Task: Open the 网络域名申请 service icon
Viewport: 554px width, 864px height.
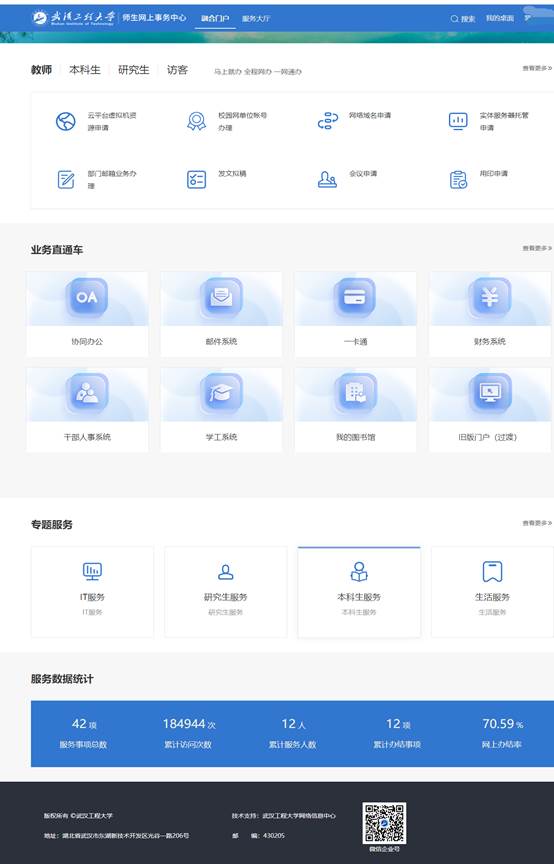Action: point(327,121)
